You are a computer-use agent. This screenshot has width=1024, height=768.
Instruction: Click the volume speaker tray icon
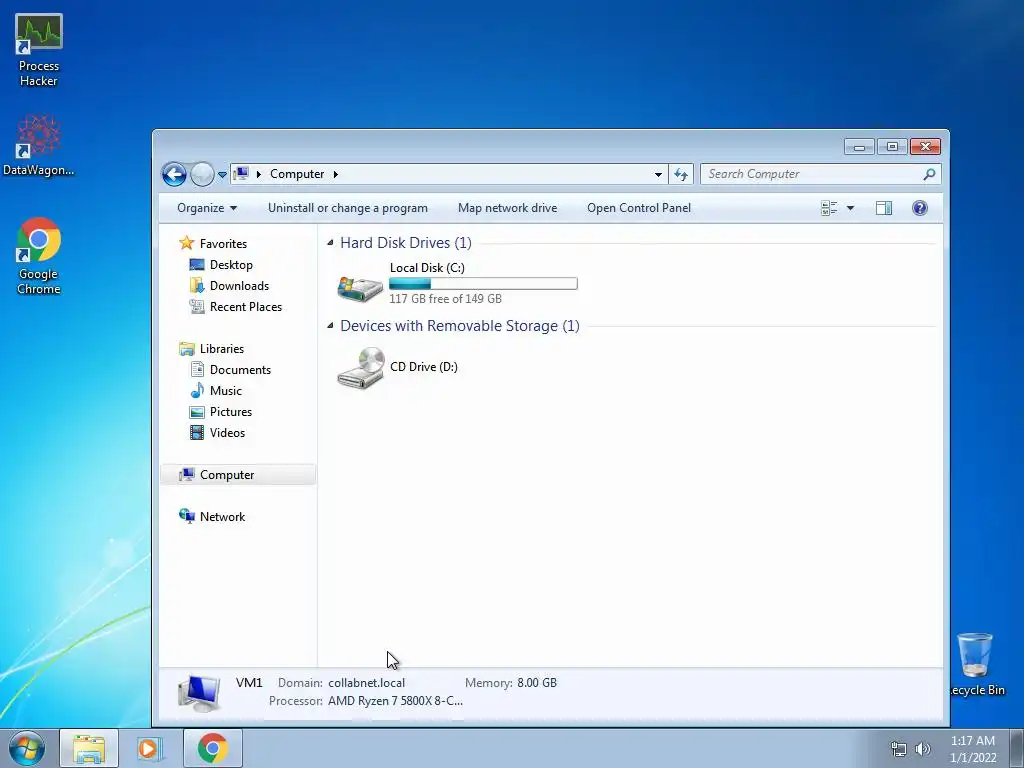[x=923, y=749]
